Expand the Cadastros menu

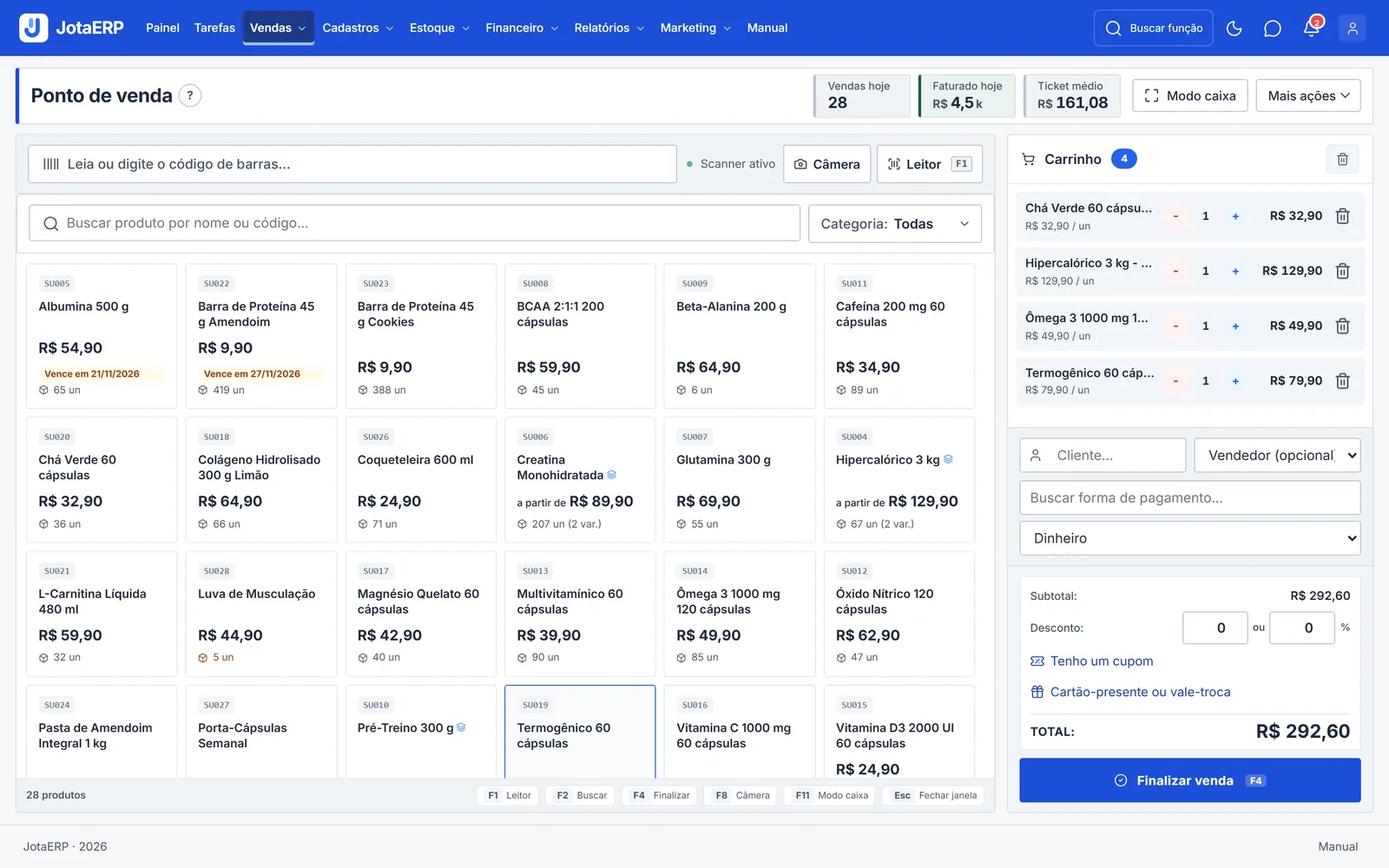tap(358, 28)
